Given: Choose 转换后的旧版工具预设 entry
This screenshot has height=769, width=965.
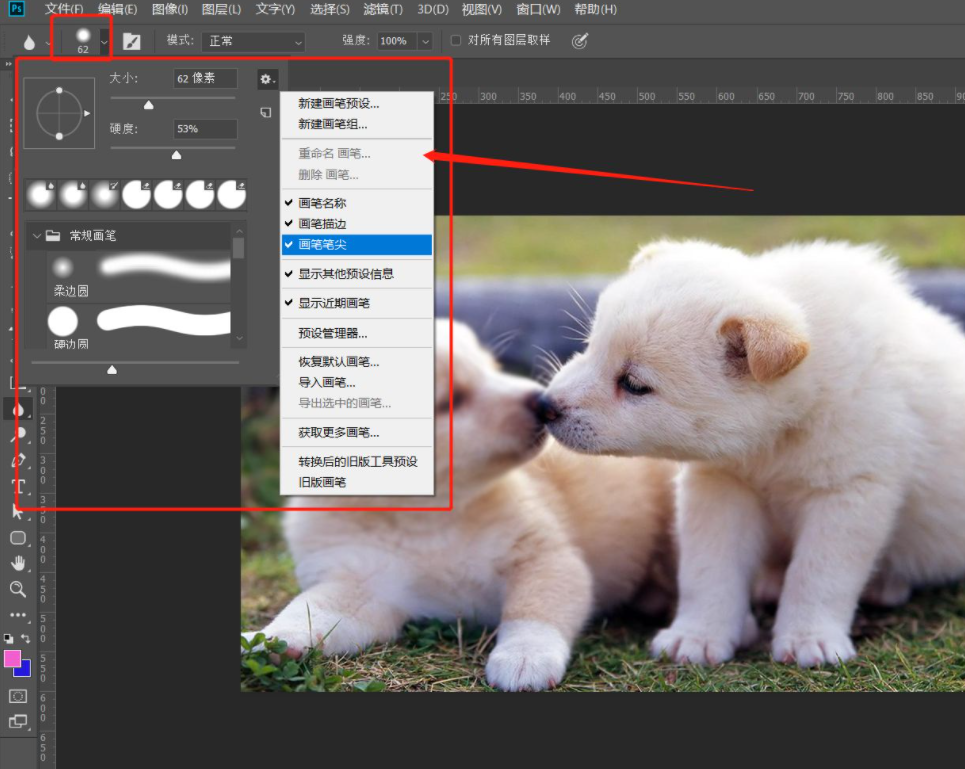Looking at the screenshot, I should click(357, 461).
